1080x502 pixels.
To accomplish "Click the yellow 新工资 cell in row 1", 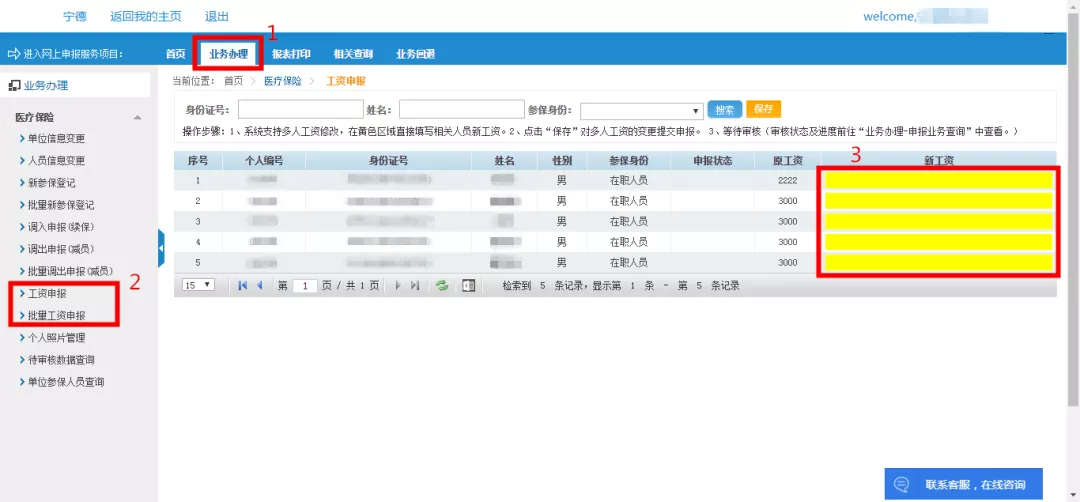I will pos(938,180).
